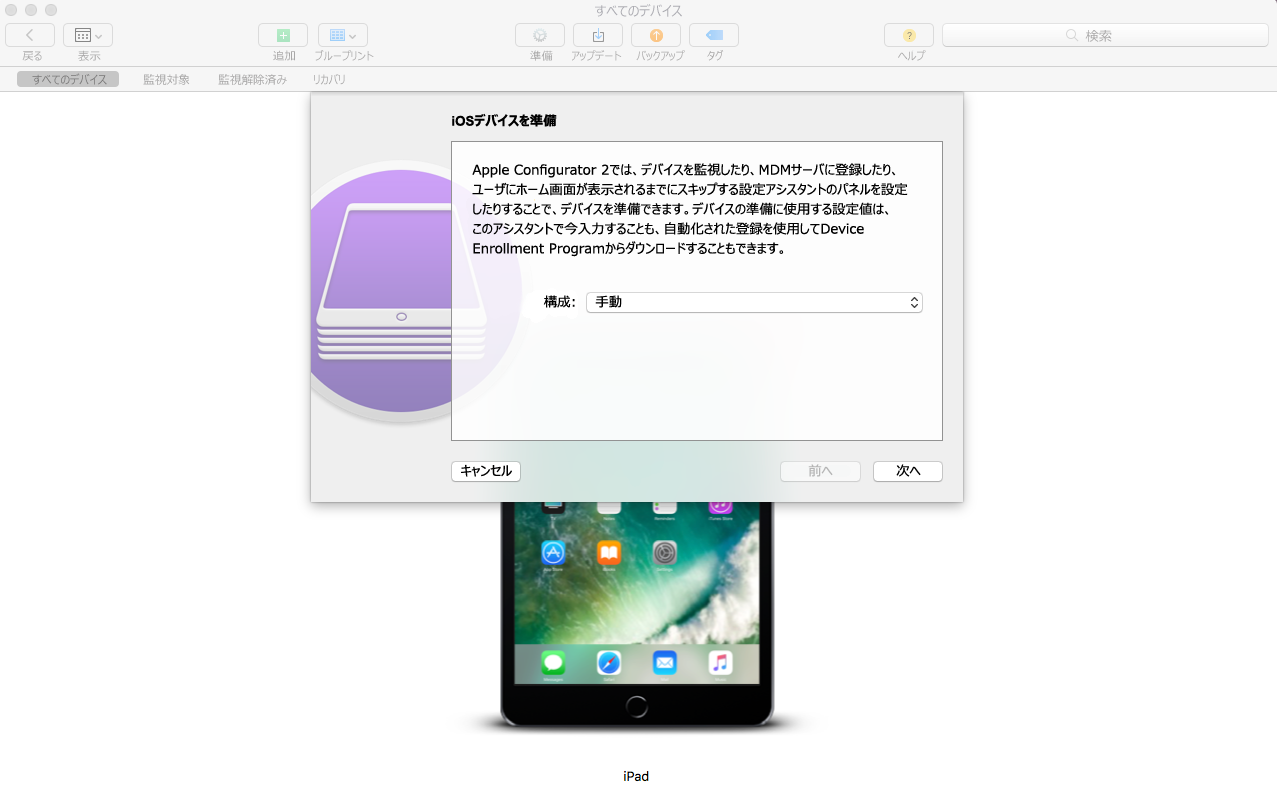Click the キャンセル button

pos(486,471)
